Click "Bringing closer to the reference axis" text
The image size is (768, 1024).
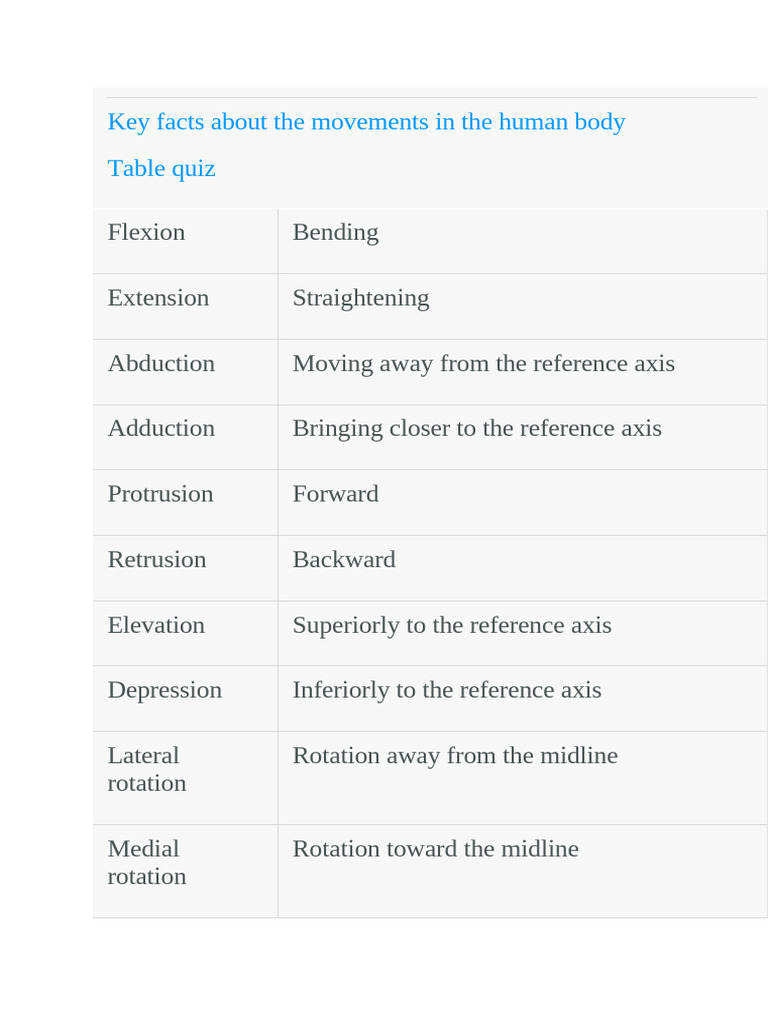pos(476,428)
